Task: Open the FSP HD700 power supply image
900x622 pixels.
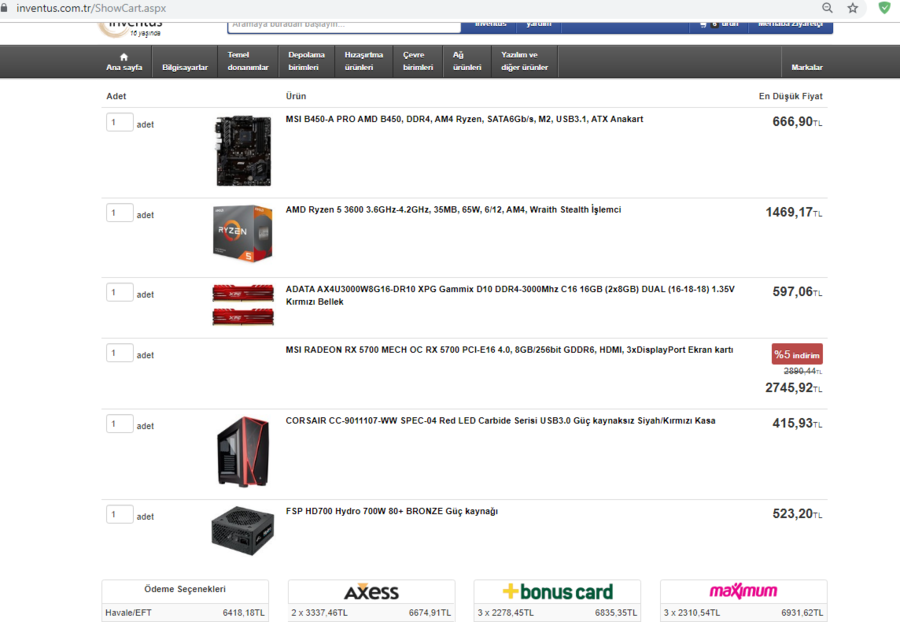Action: point(243,531)
